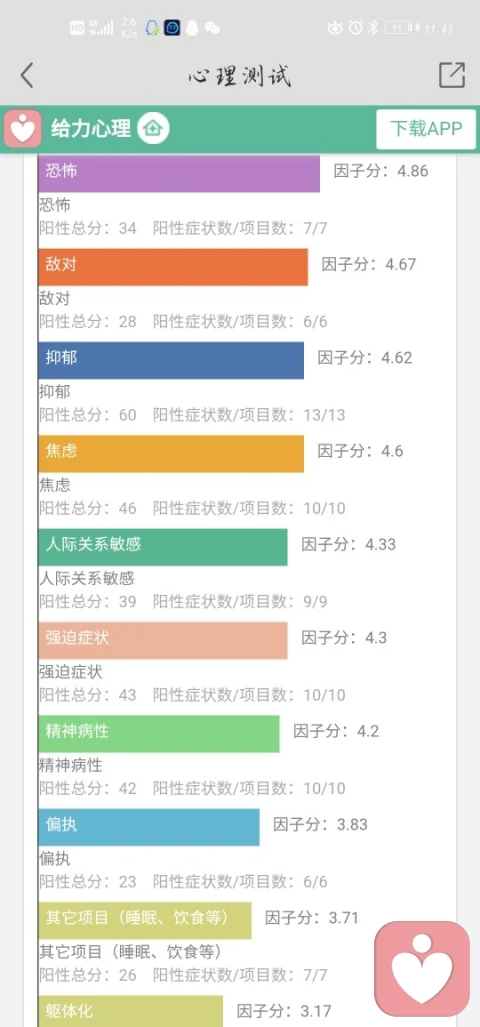Tap the QQ penguin status icon
480x1027 pixels.
tap(193, 28)
